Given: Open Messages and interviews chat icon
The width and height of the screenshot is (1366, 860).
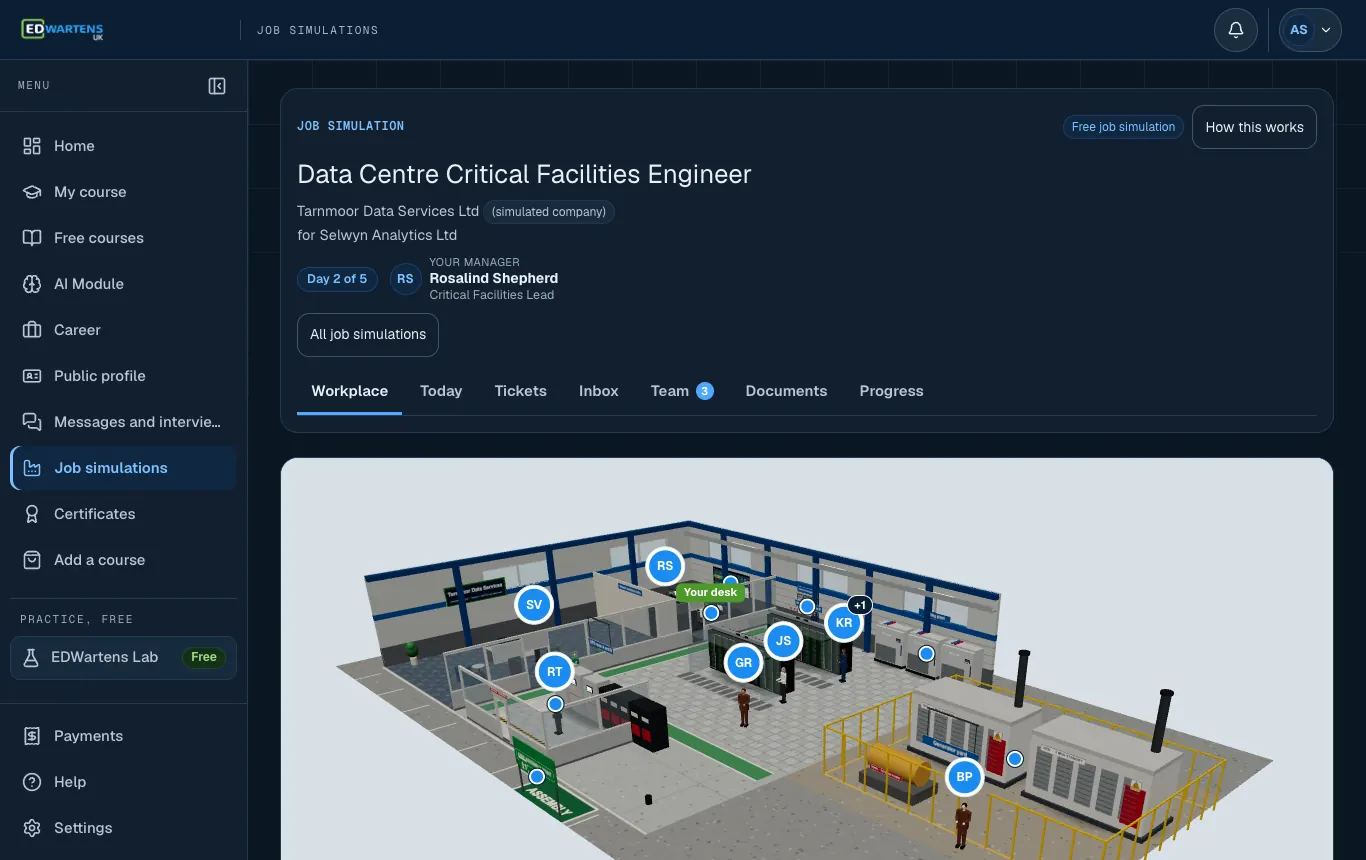Looking at the screenshot, I should click(32, 422).
